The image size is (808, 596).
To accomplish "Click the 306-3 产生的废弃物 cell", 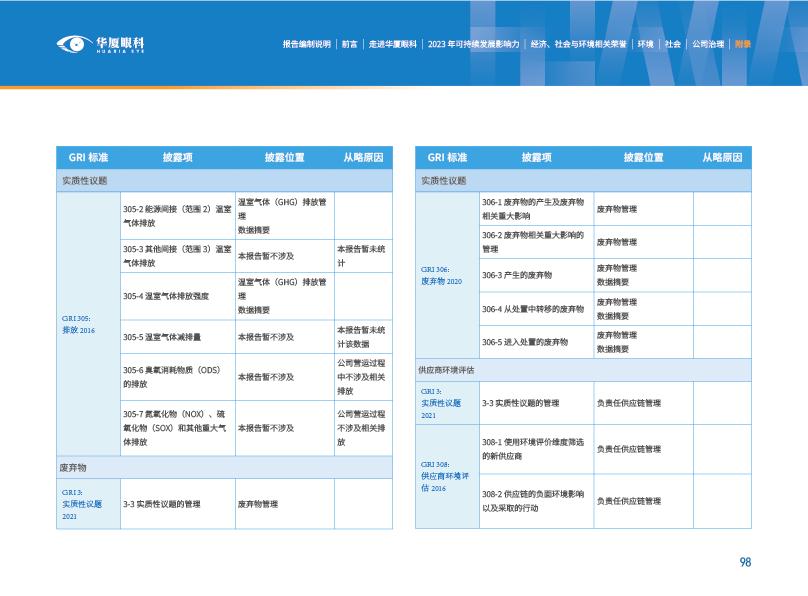I will point(536,275).
